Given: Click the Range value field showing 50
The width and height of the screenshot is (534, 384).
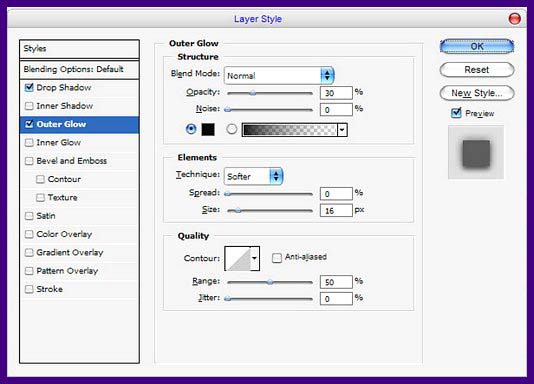Looking at the screenshot, I should tap(336, 282).
